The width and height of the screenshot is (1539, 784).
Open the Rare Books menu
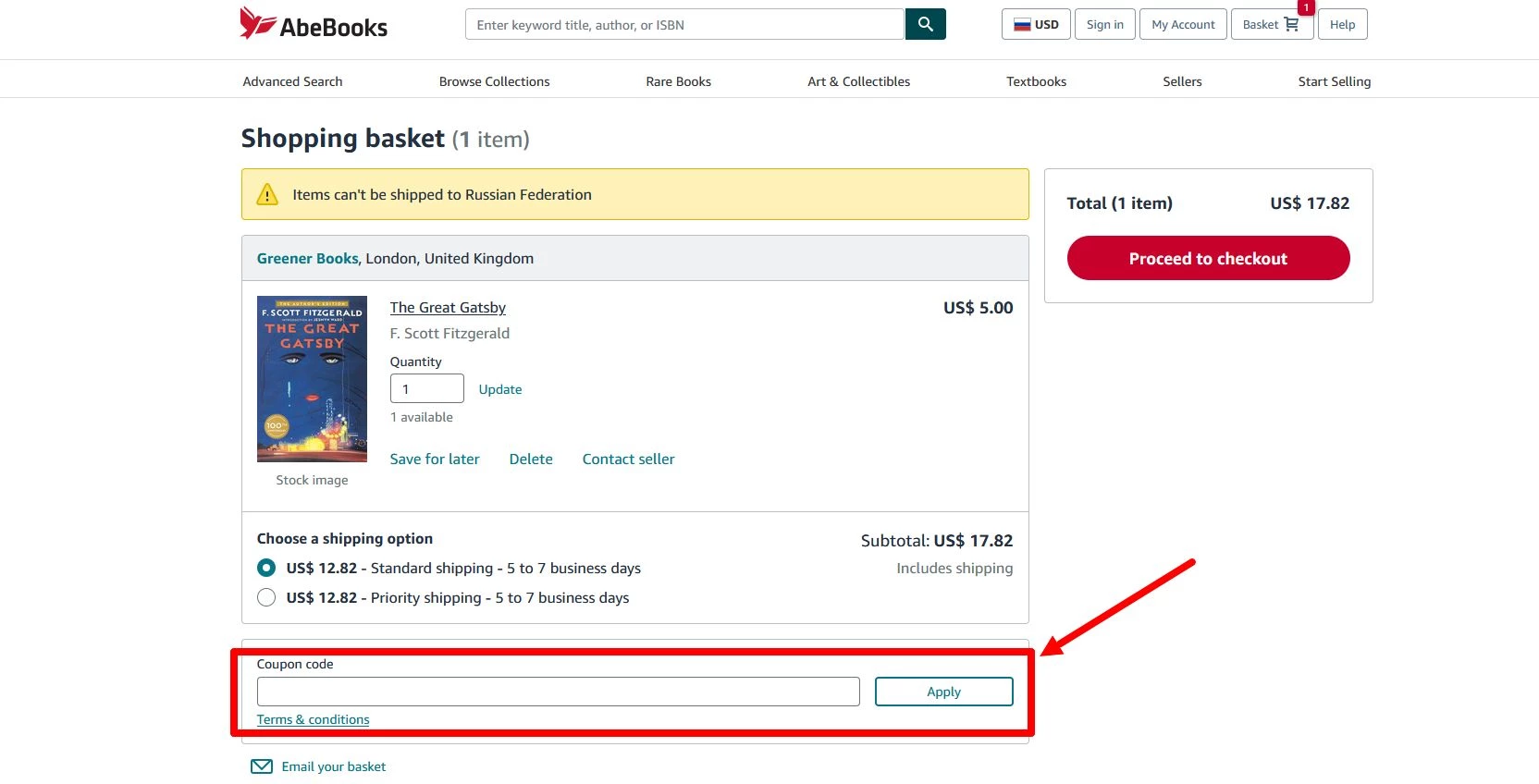point(678,81)
